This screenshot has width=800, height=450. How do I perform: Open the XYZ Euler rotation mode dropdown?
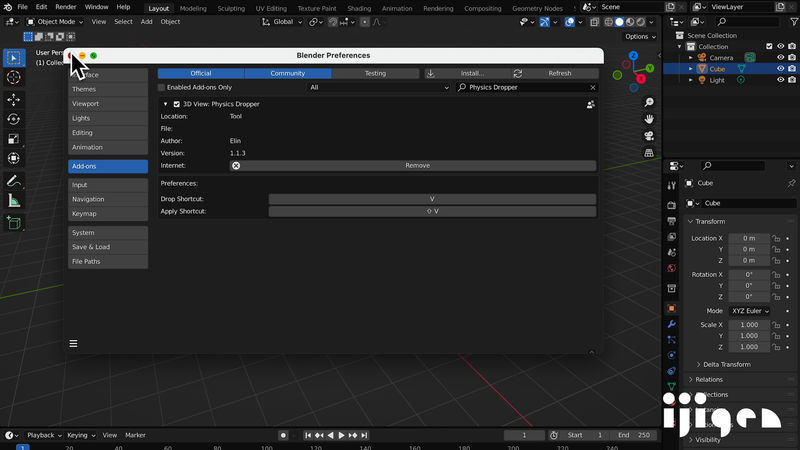tap(749, 311)
